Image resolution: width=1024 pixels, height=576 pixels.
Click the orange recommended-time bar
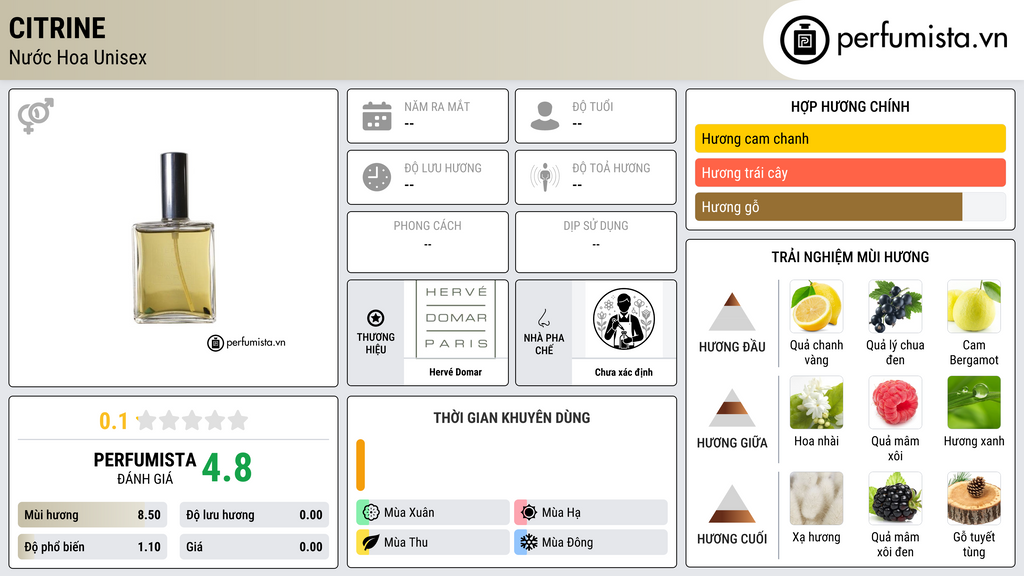(x=360, y=465)
